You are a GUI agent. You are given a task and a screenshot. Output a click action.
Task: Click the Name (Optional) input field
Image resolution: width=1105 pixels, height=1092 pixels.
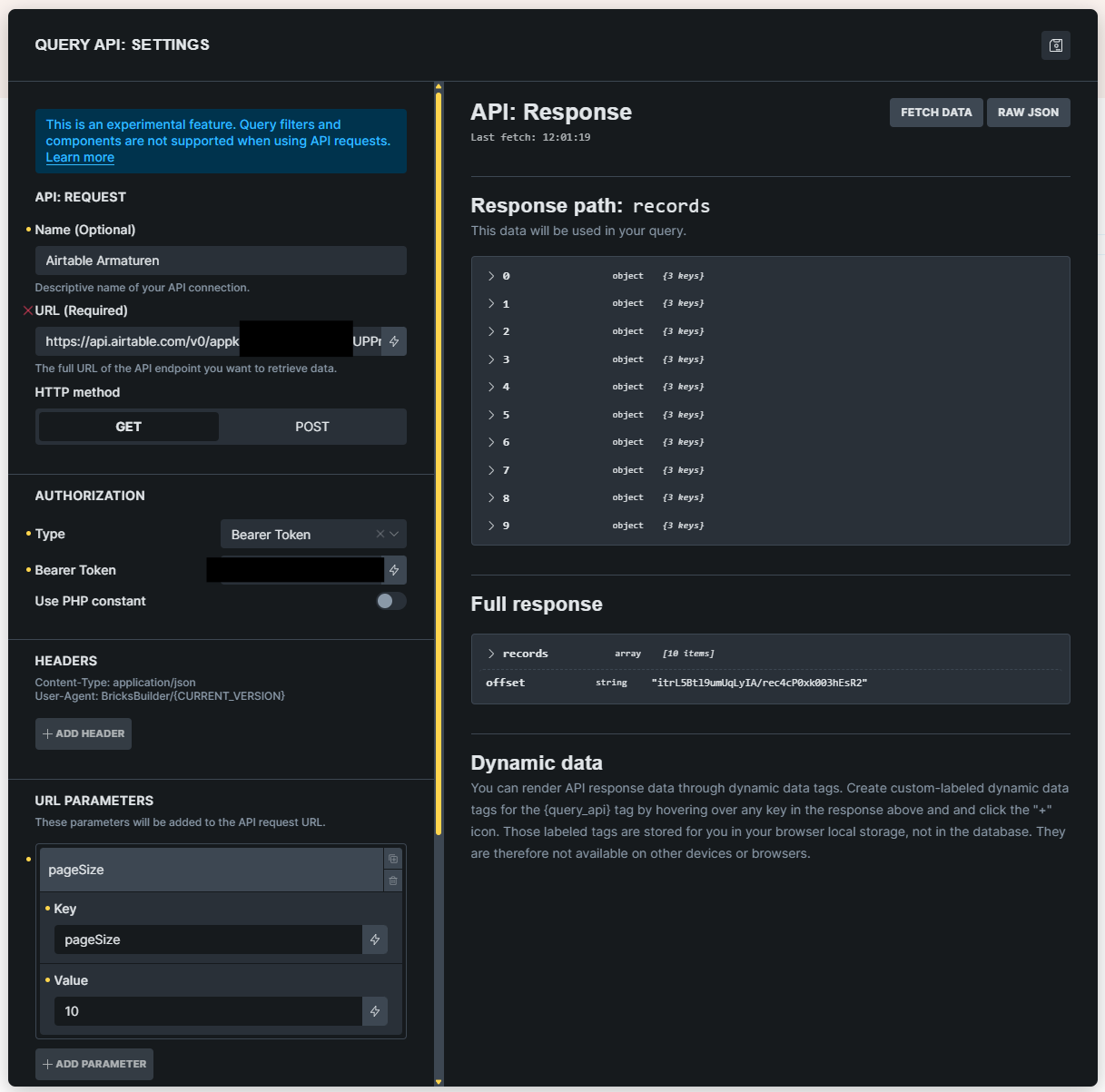tap(221, 261)
